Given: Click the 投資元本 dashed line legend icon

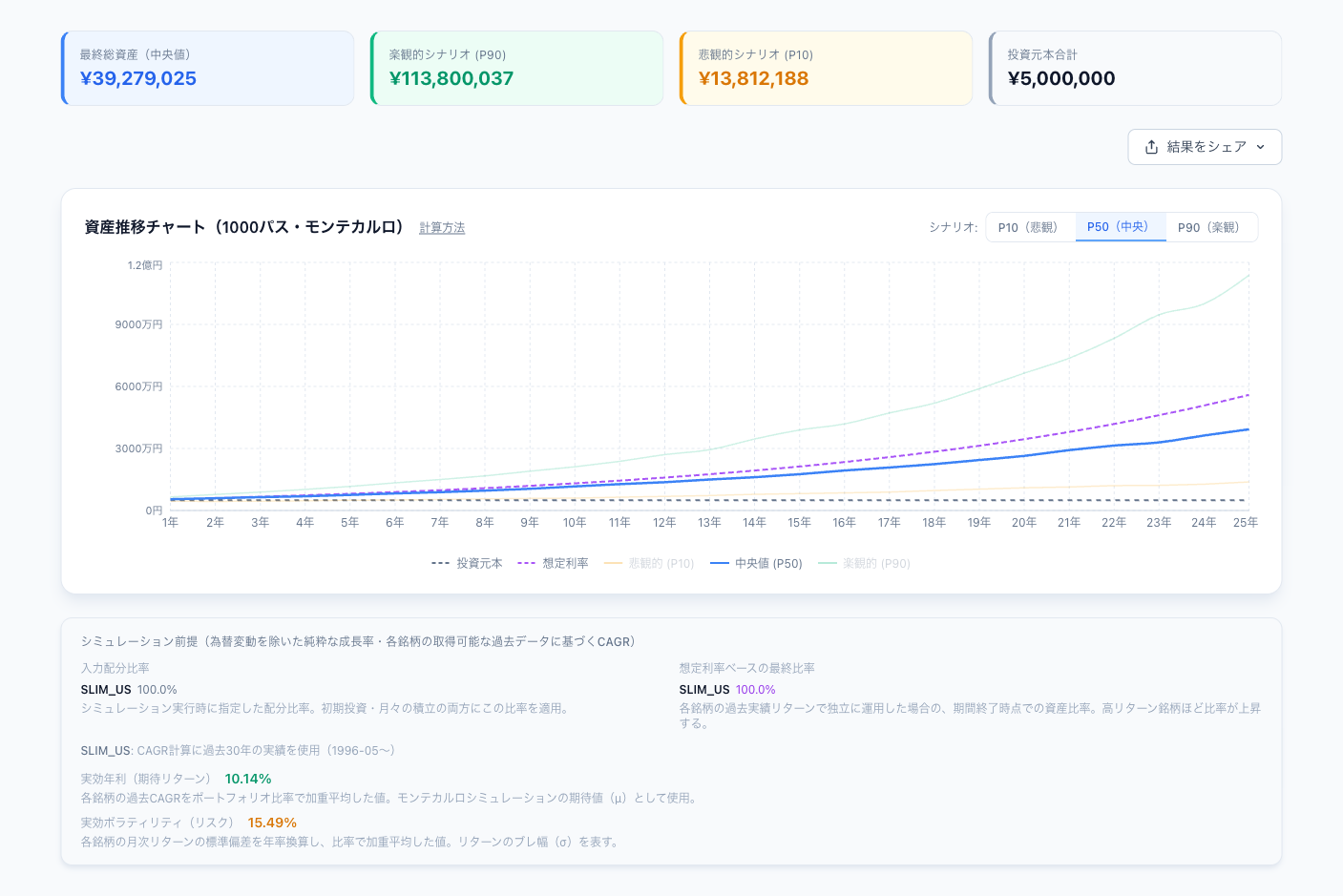Looking at the screenshot, I should (x=441, y=564).
